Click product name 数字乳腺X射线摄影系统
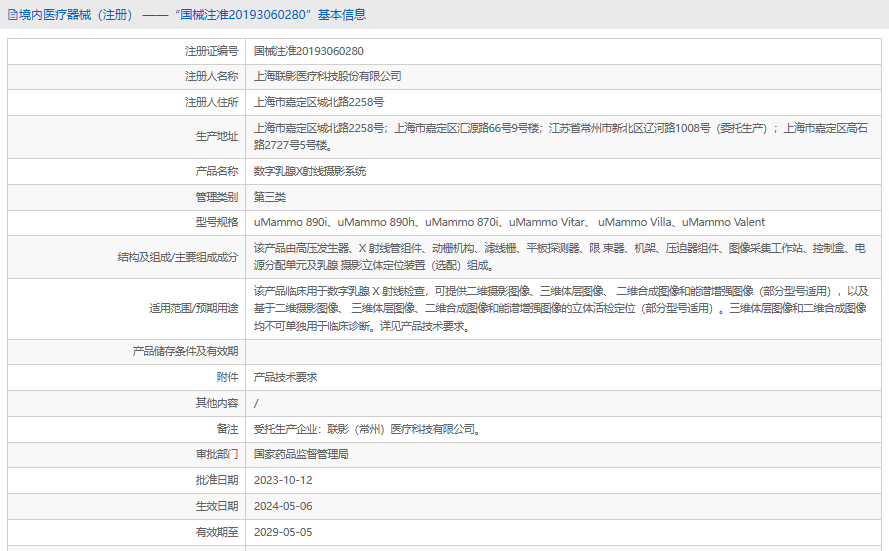Screen dimensions: 889x551 tap(310, 171)
